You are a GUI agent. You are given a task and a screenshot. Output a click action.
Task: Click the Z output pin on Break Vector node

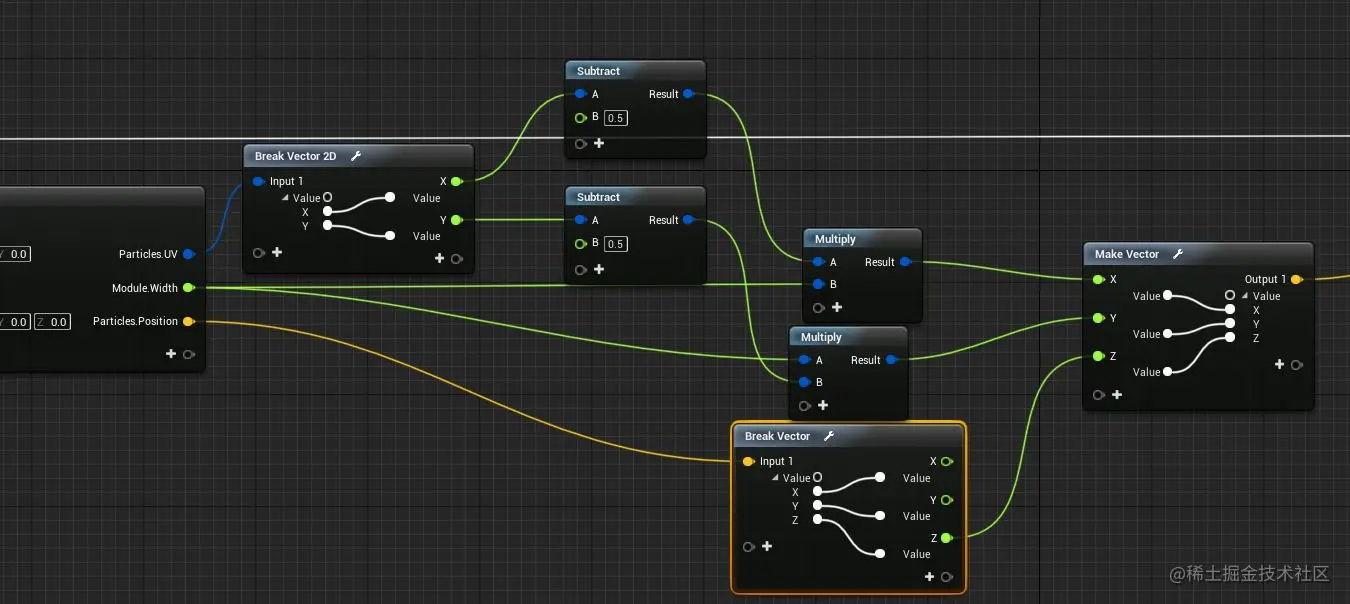pyautogui.click(x=946, y=538)
